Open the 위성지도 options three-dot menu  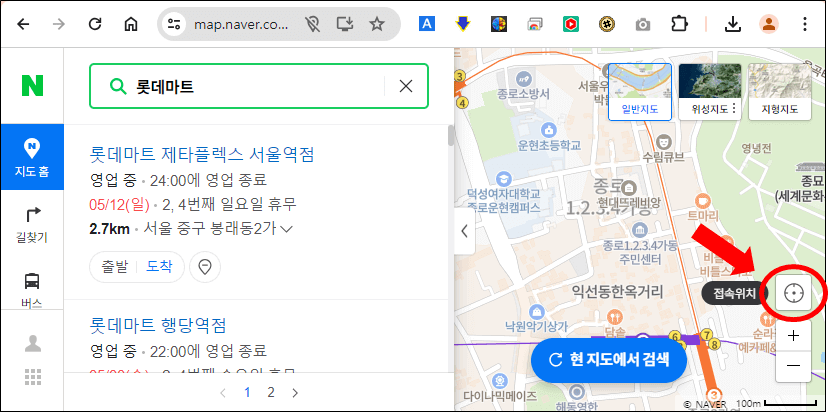click(x=735, y=109)
